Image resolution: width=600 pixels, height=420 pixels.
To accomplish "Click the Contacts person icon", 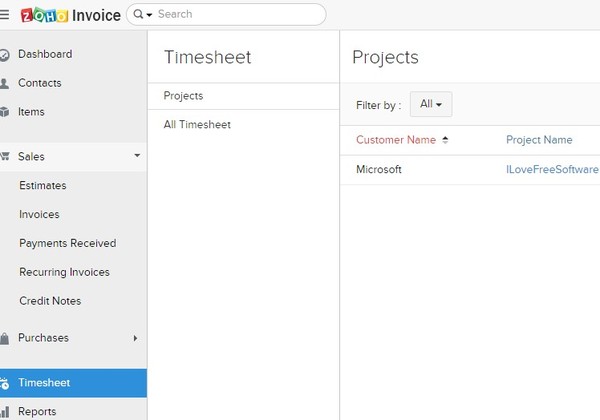I will coord(5,83).
